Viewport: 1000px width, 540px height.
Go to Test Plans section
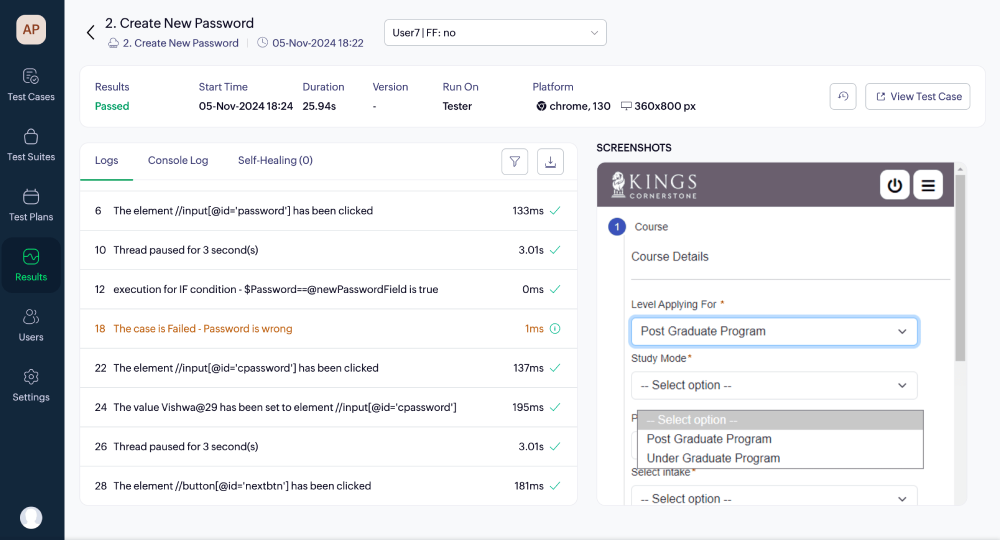[31, 204]
